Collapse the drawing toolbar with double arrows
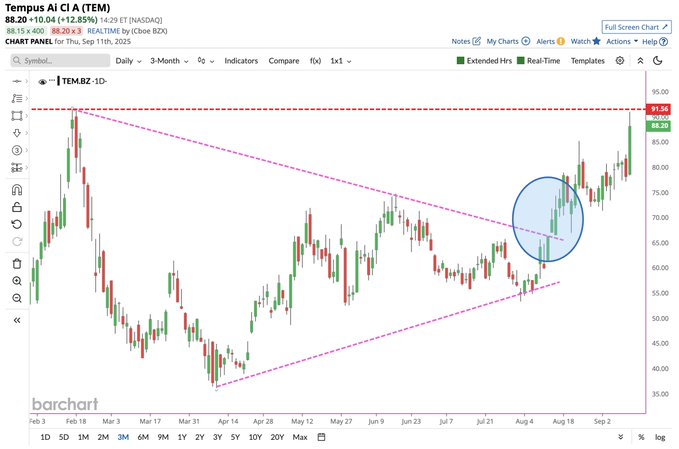The height and width of the screenshot is (449, 679). [x=17, y=320]
